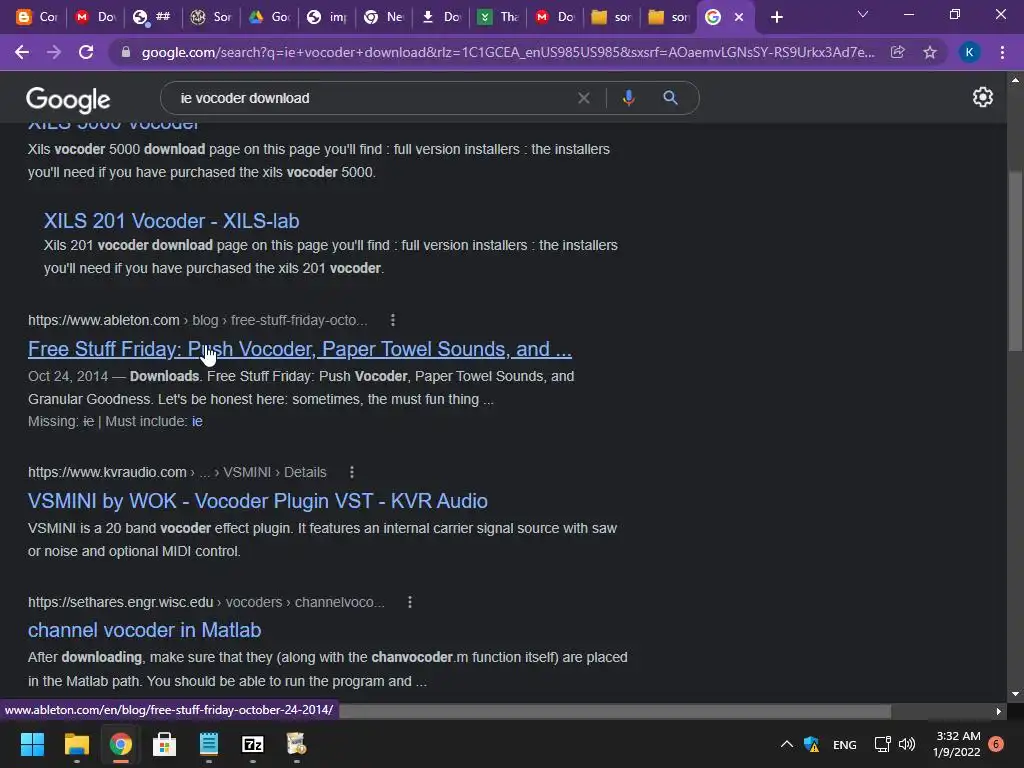Open 7-Zip from taskbar
The image size is (1024, 768).
[253, 744]
